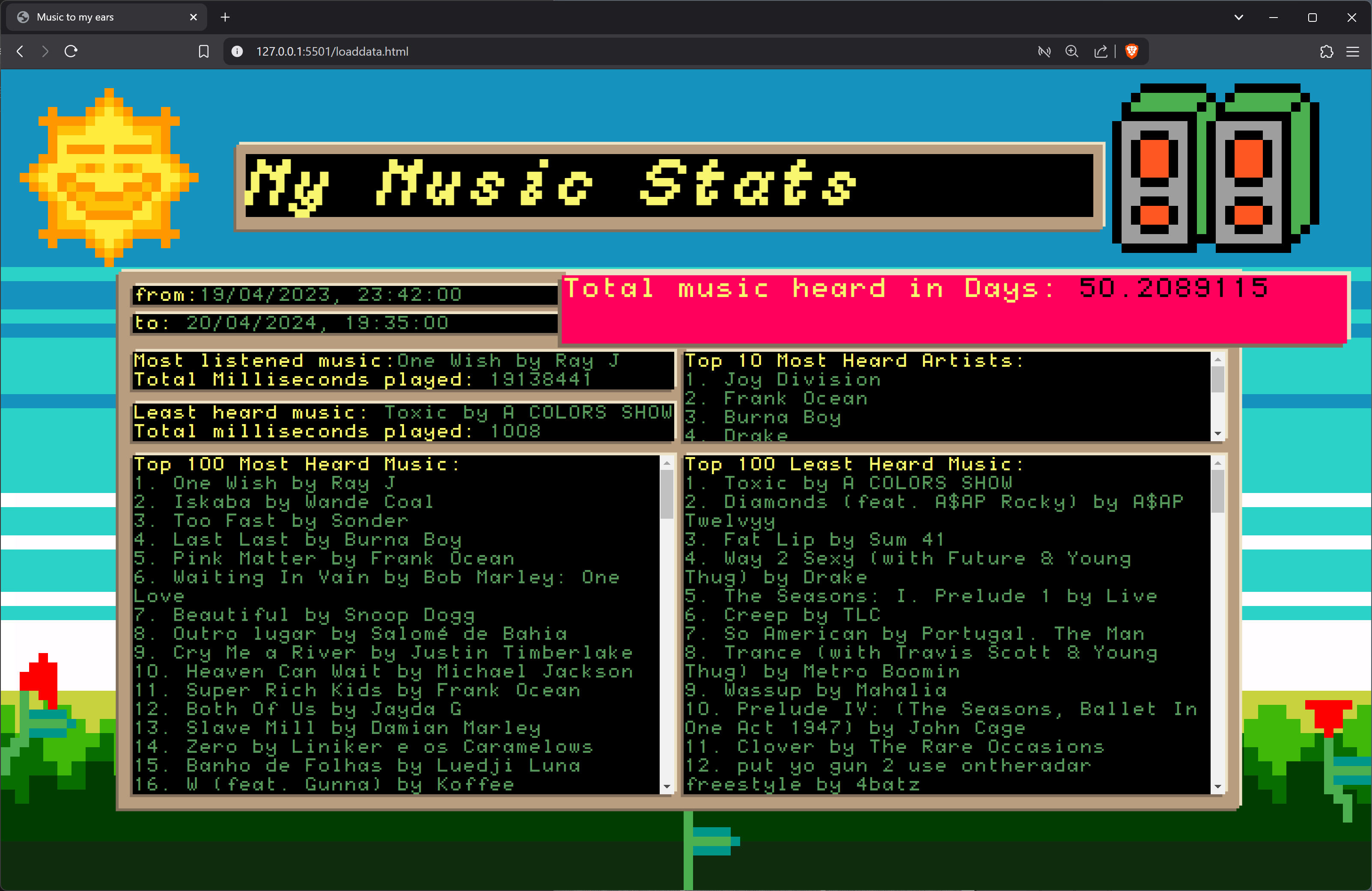
Task: Open the Brave Shields lion icon
Action: pos(1131,51)
